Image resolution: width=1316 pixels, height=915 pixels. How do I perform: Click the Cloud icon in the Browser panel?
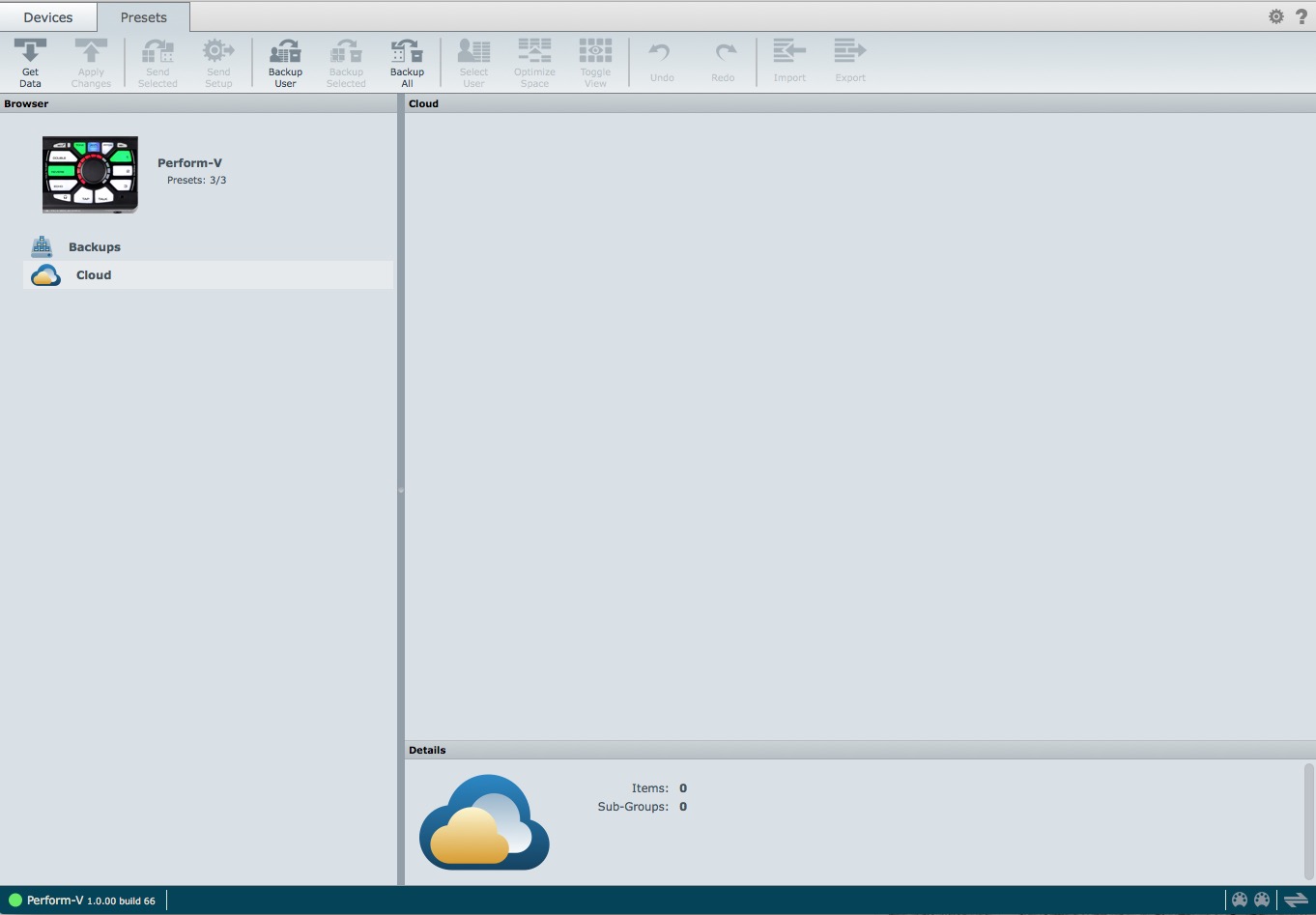pos(44,274)
